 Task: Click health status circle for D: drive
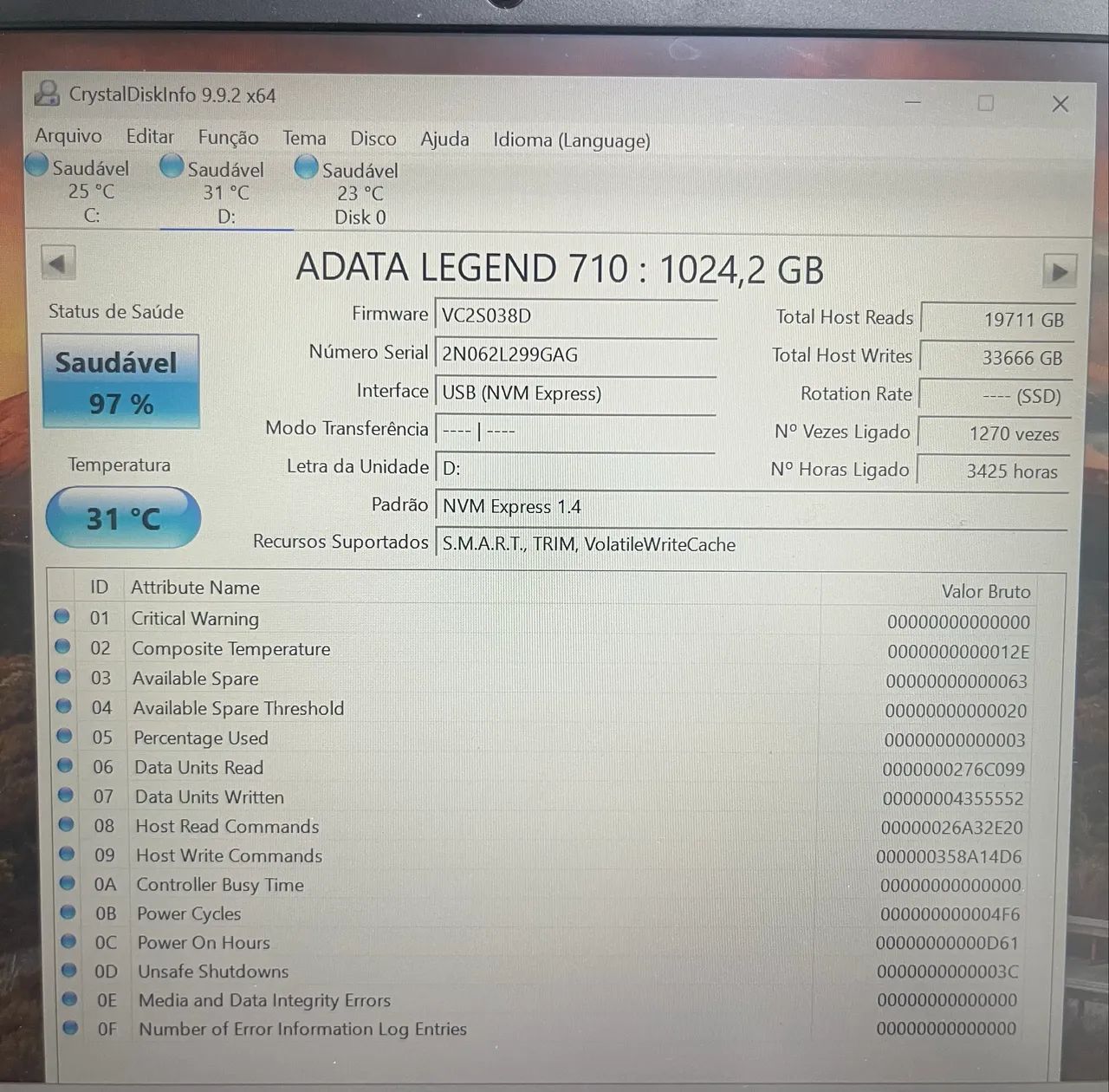[172, 166]
